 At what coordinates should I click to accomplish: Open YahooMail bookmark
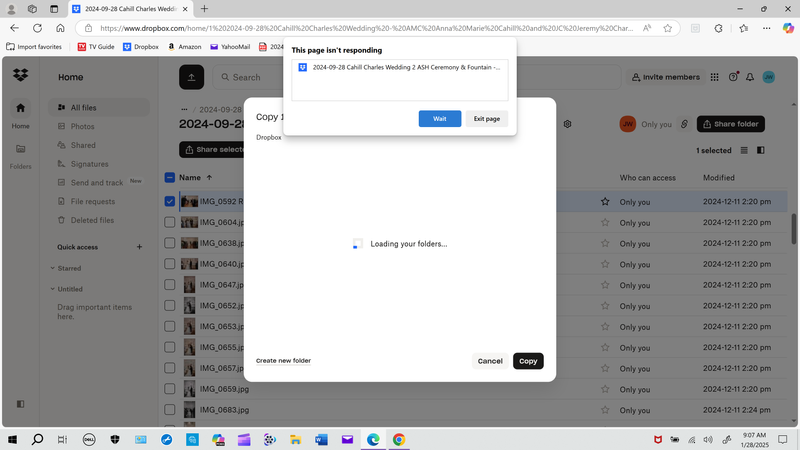[230, 46]
